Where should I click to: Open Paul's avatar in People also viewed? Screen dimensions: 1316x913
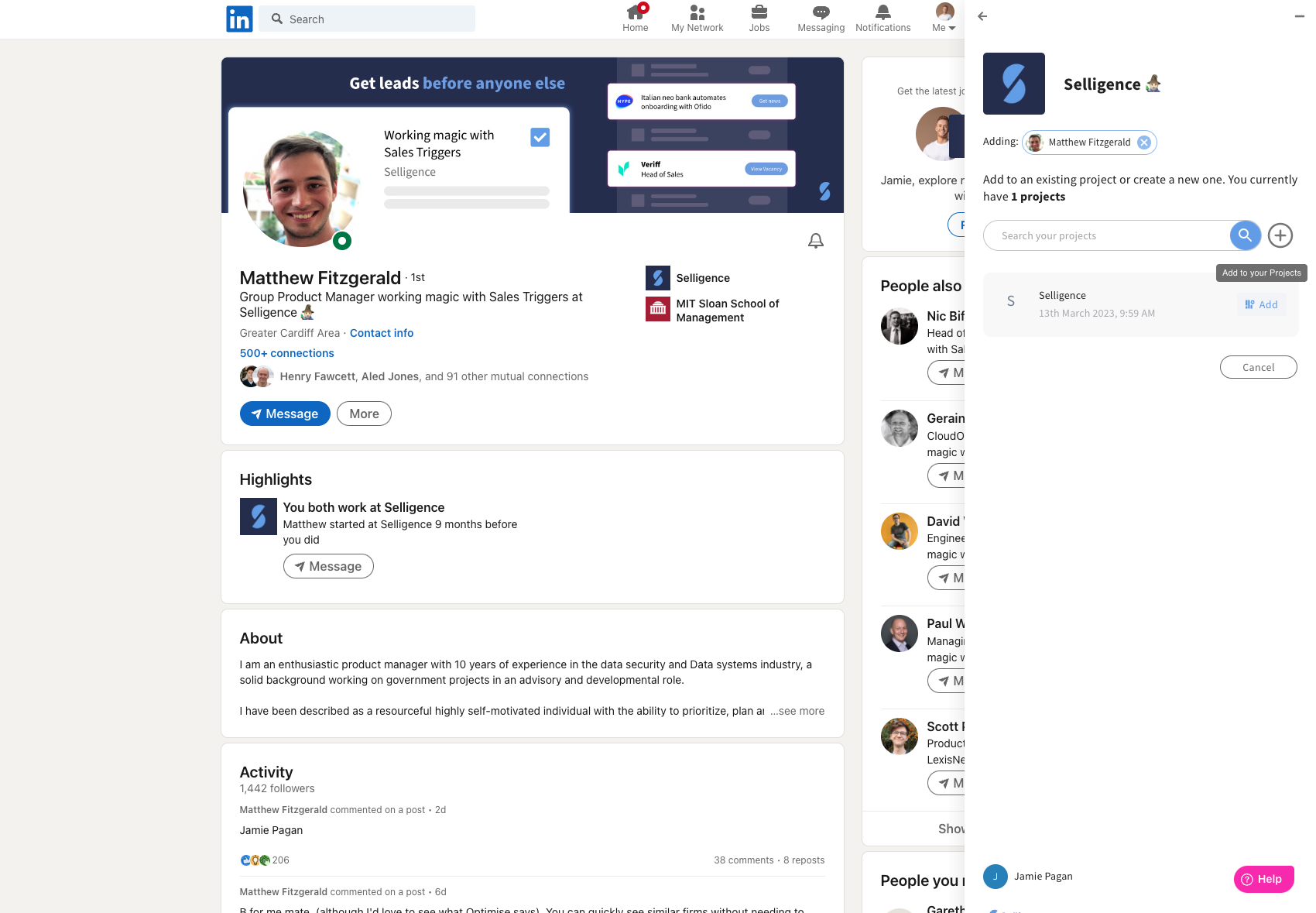(900, 633)
